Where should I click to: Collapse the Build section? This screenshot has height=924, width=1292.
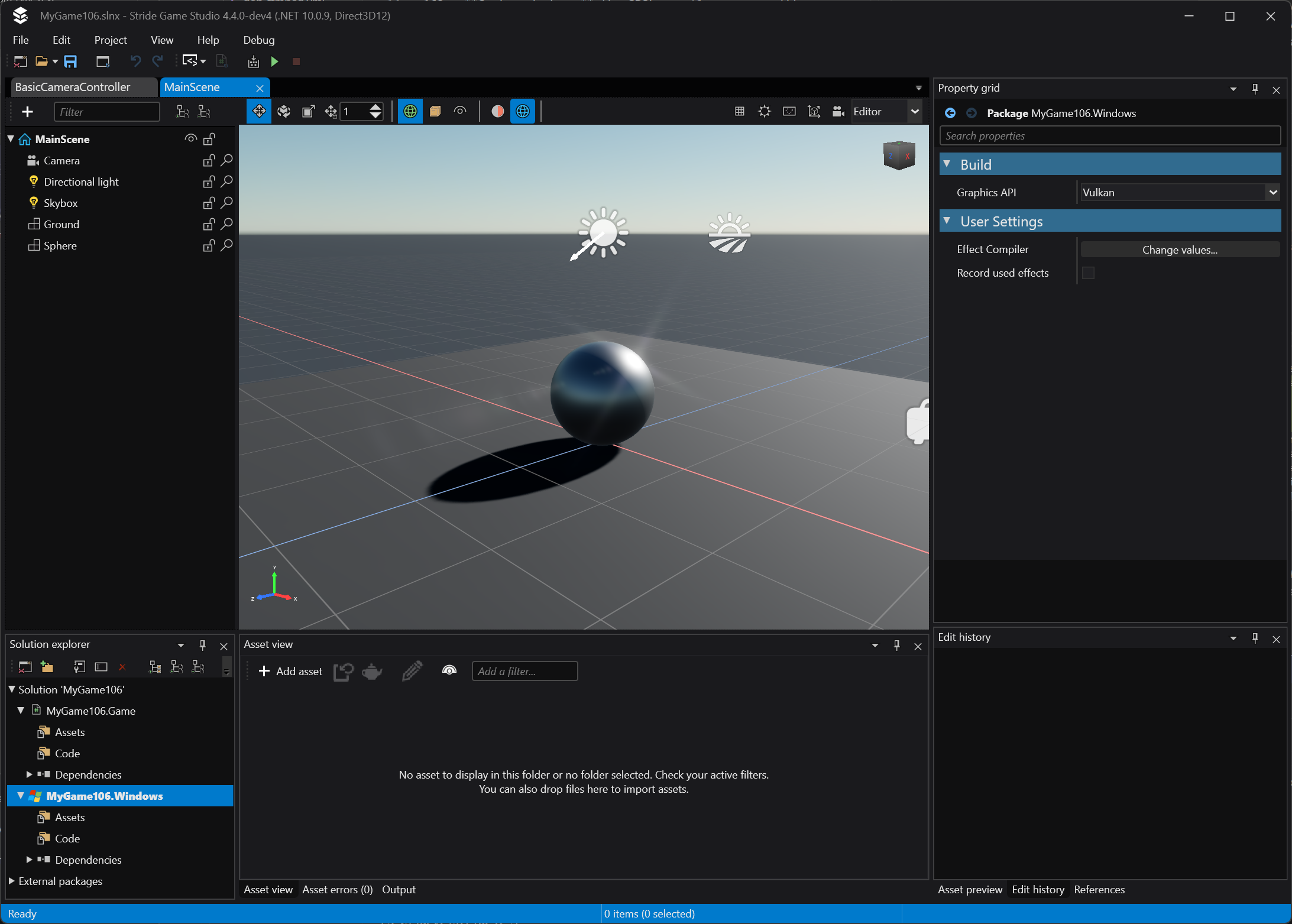[947, 164]
